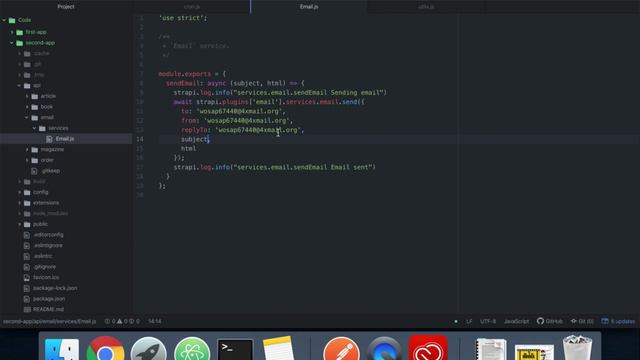
Task: Click the GitHub octocat status bar icon
Action: (x=540, y=321)
